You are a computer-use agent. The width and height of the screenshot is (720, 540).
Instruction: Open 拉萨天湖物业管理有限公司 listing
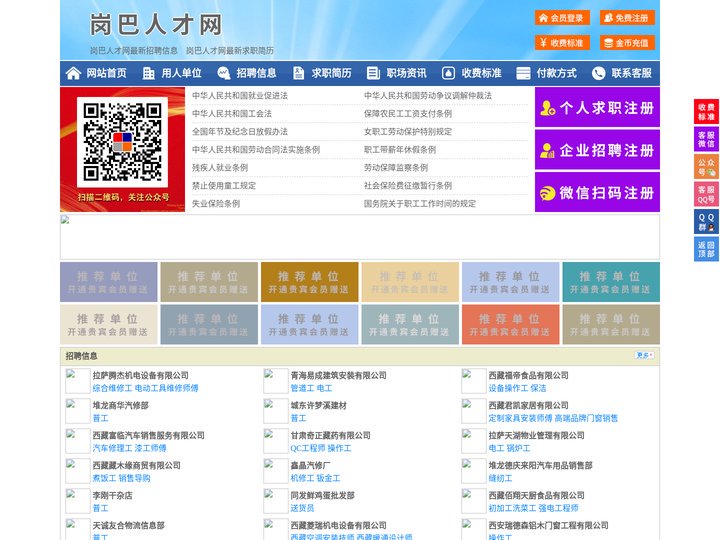click(536, 435)
